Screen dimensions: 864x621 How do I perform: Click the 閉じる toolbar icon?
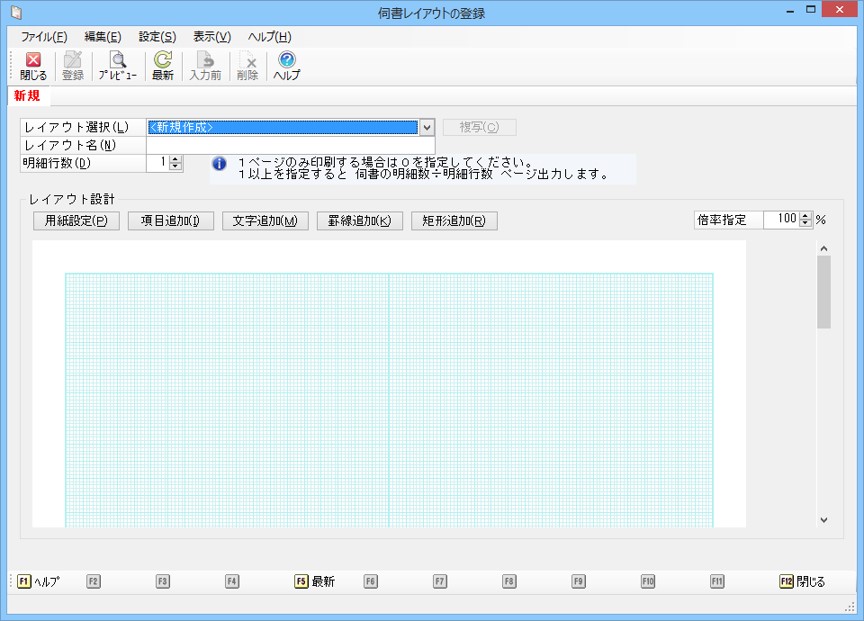[33, 66]
